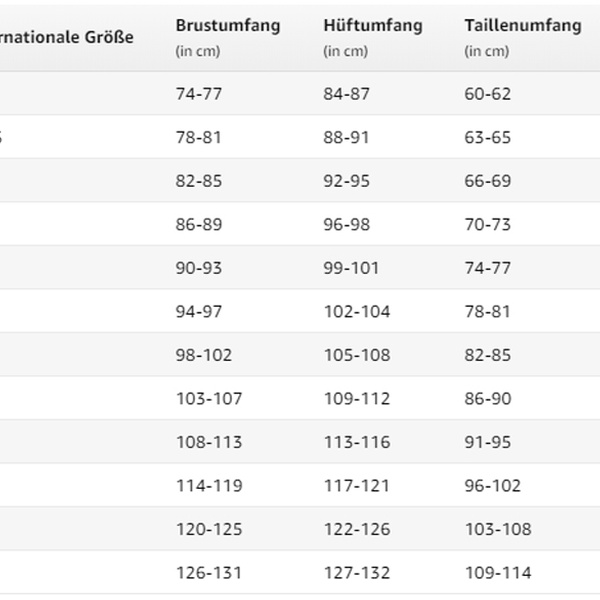Viewport: 600px width, 600px height.
Task: Click the 91-95 Taillenumfang cell
Action: (487, 442)
